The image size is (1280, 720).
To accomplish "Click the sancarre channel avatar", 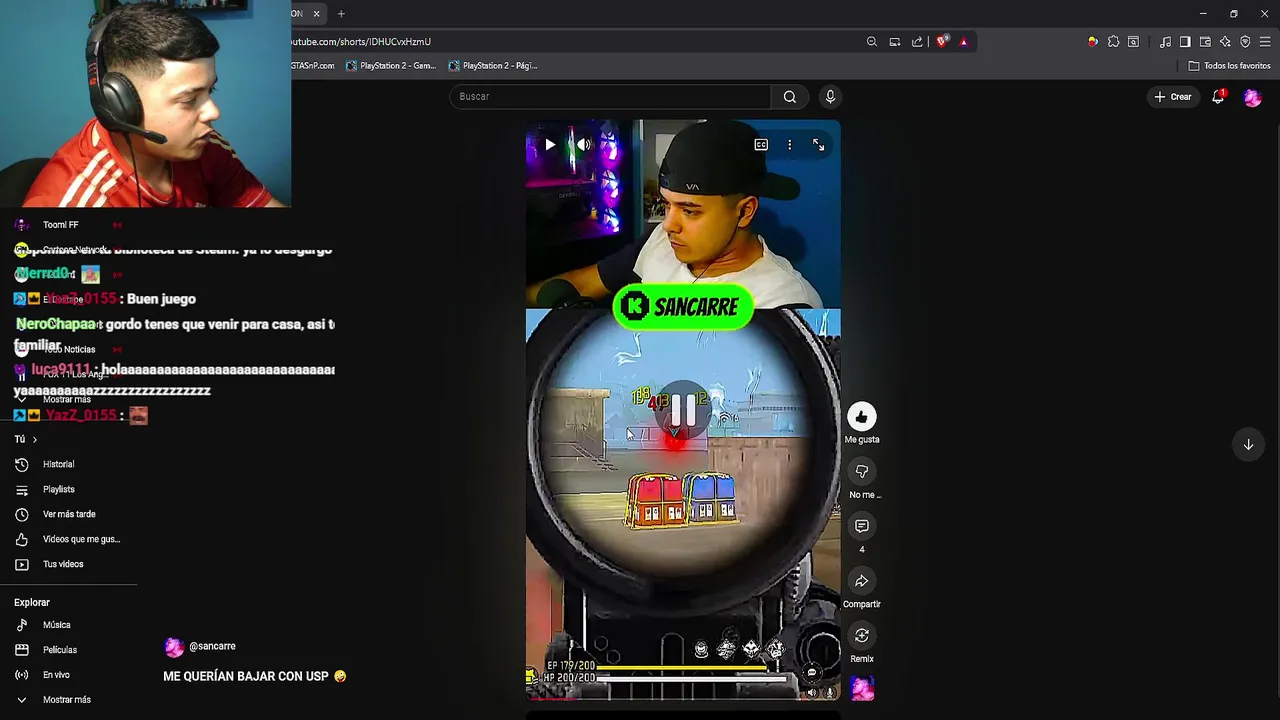I will (x=174, y=647).
